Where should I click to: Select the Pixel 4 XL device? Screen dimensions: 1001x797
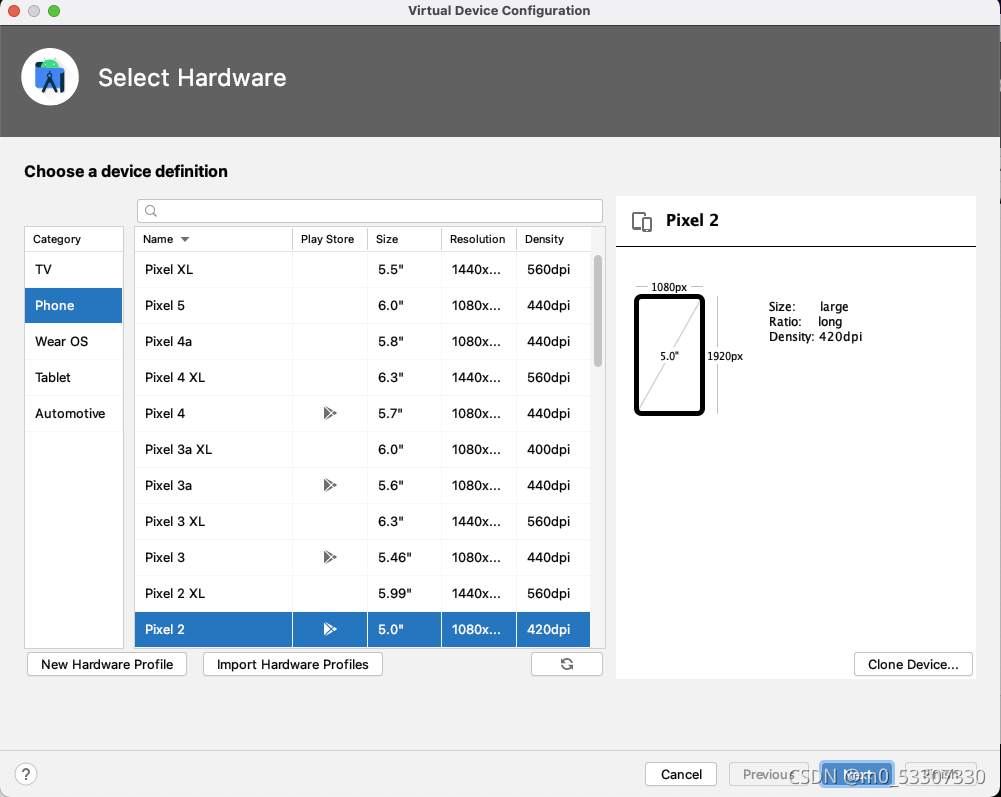363,377
